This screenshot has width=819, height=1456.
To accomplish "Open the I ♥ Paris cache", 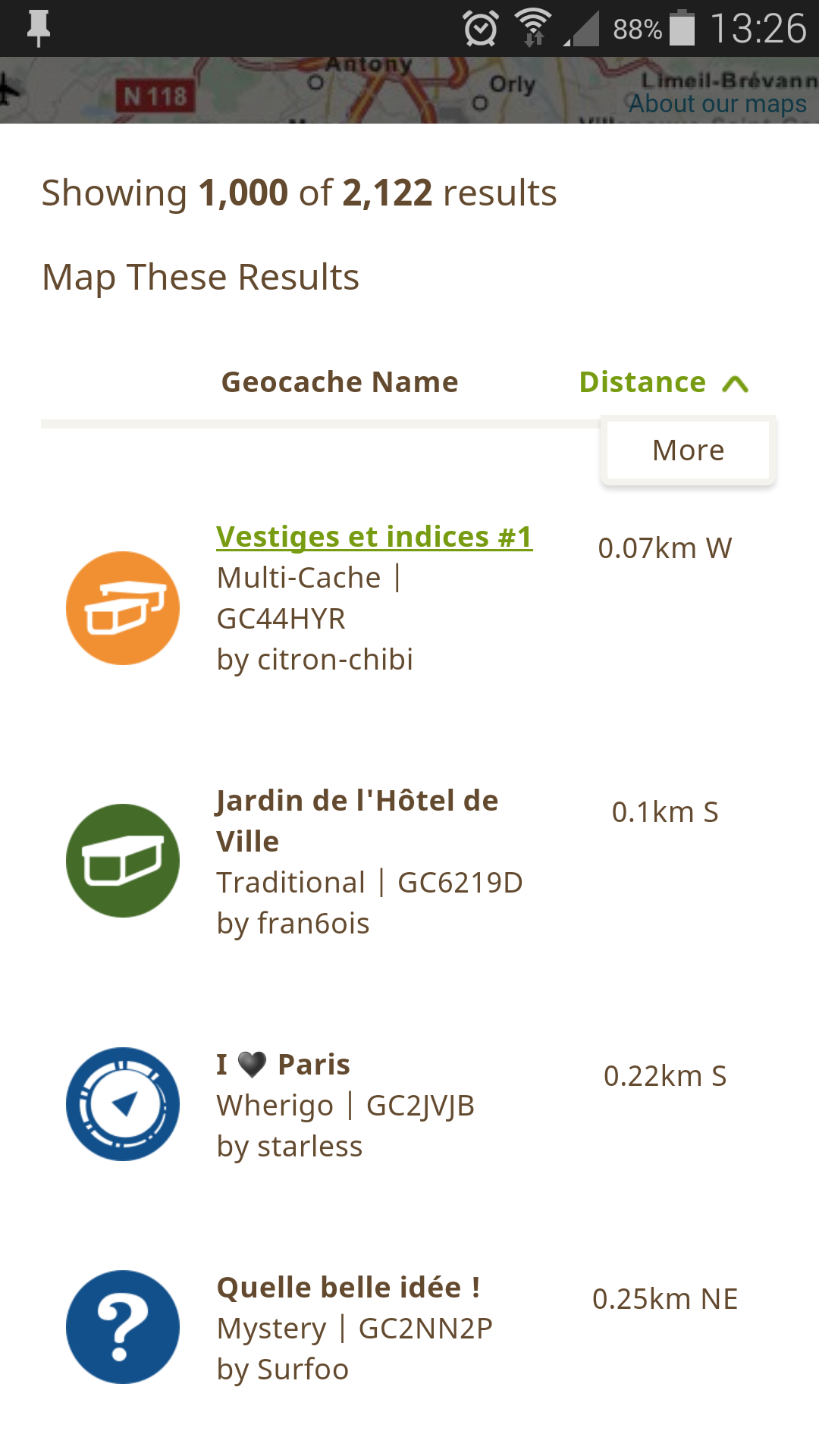I will [284, 1064].
